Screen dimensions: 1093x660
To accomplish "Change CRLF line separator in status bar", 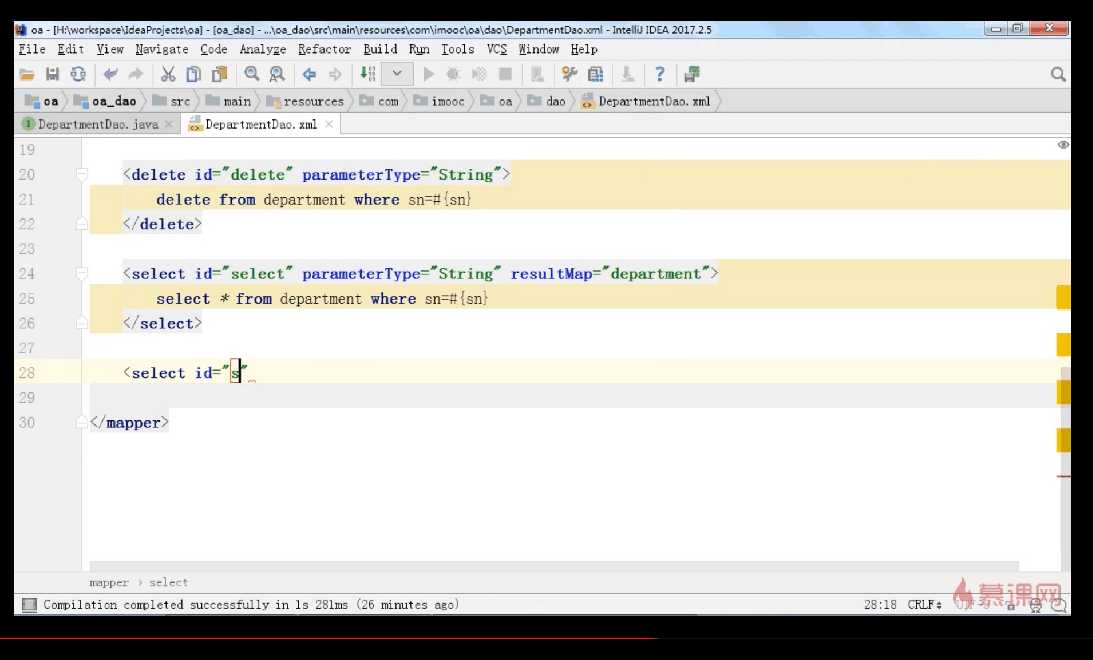I will coord(924,605).
